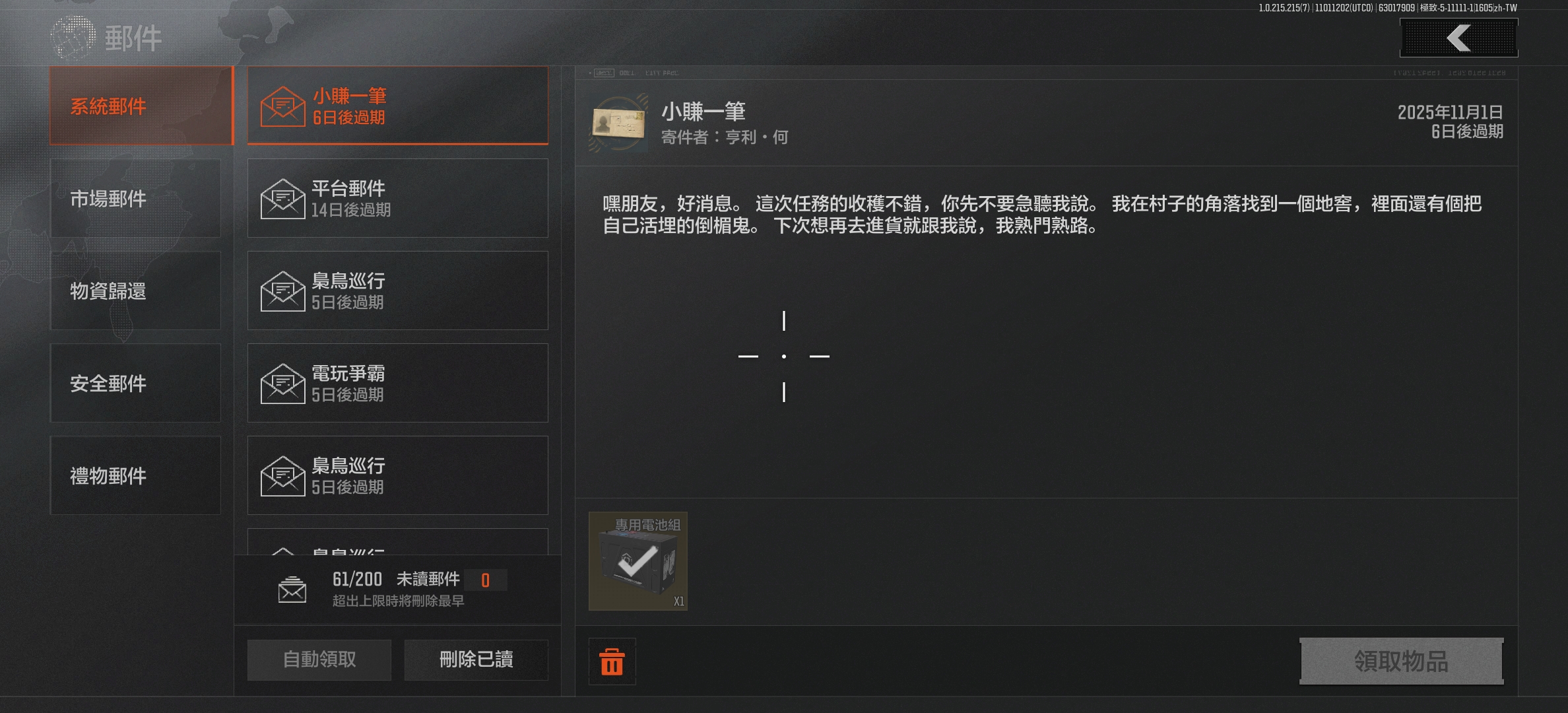Click the 領取物品 button
The image size is (1568, 713).
pyautogui.click(x=1402, y=661)
